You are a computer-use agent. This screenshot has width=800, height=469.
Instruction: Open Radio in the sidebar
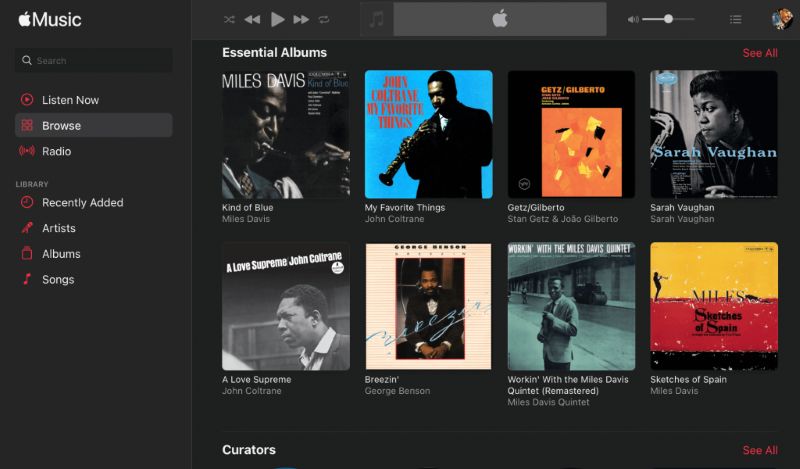(x=93, y=151)
